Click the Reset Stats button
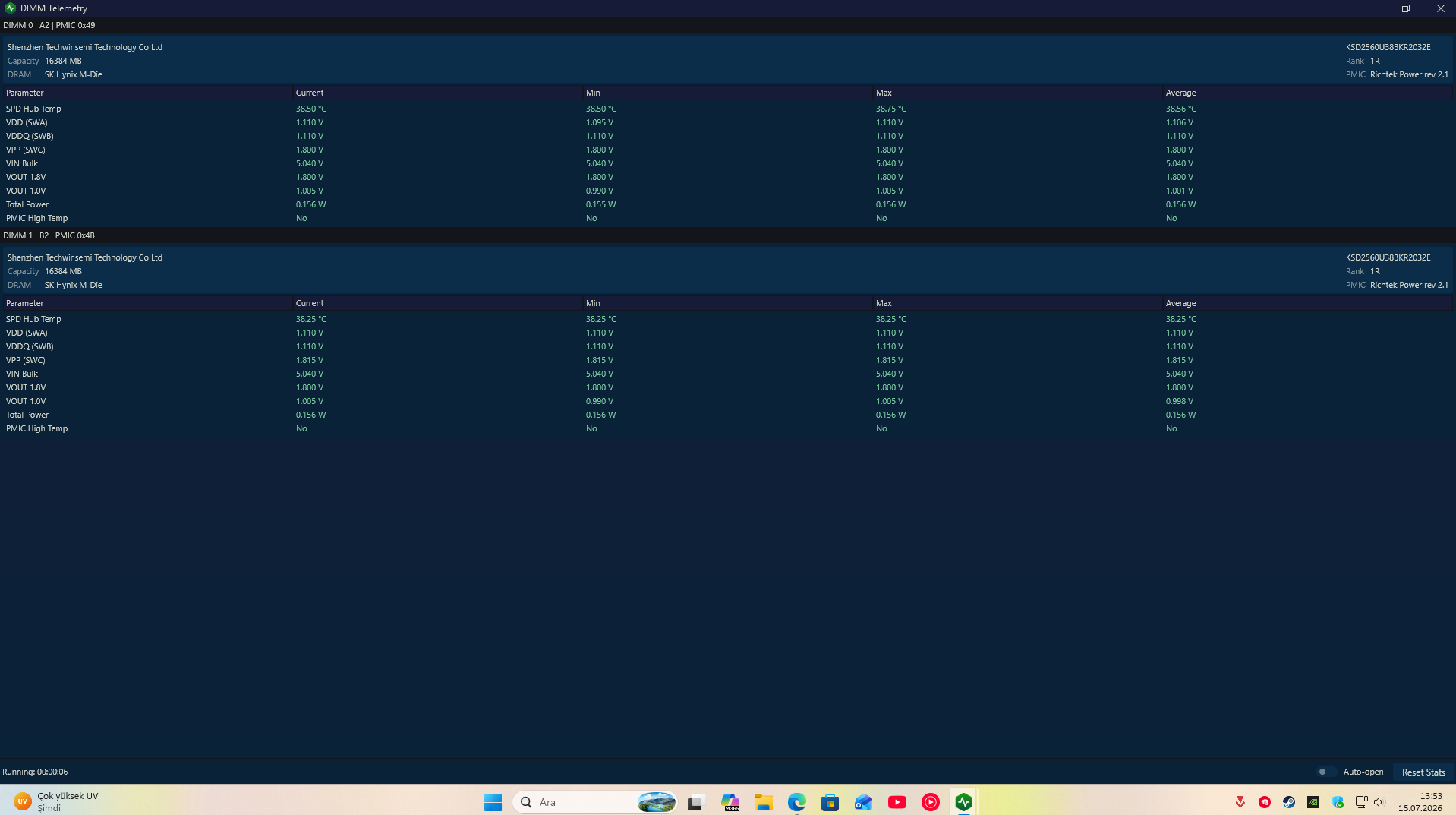The height and width of the screenshot is (815, 1456). point(1423,772)
